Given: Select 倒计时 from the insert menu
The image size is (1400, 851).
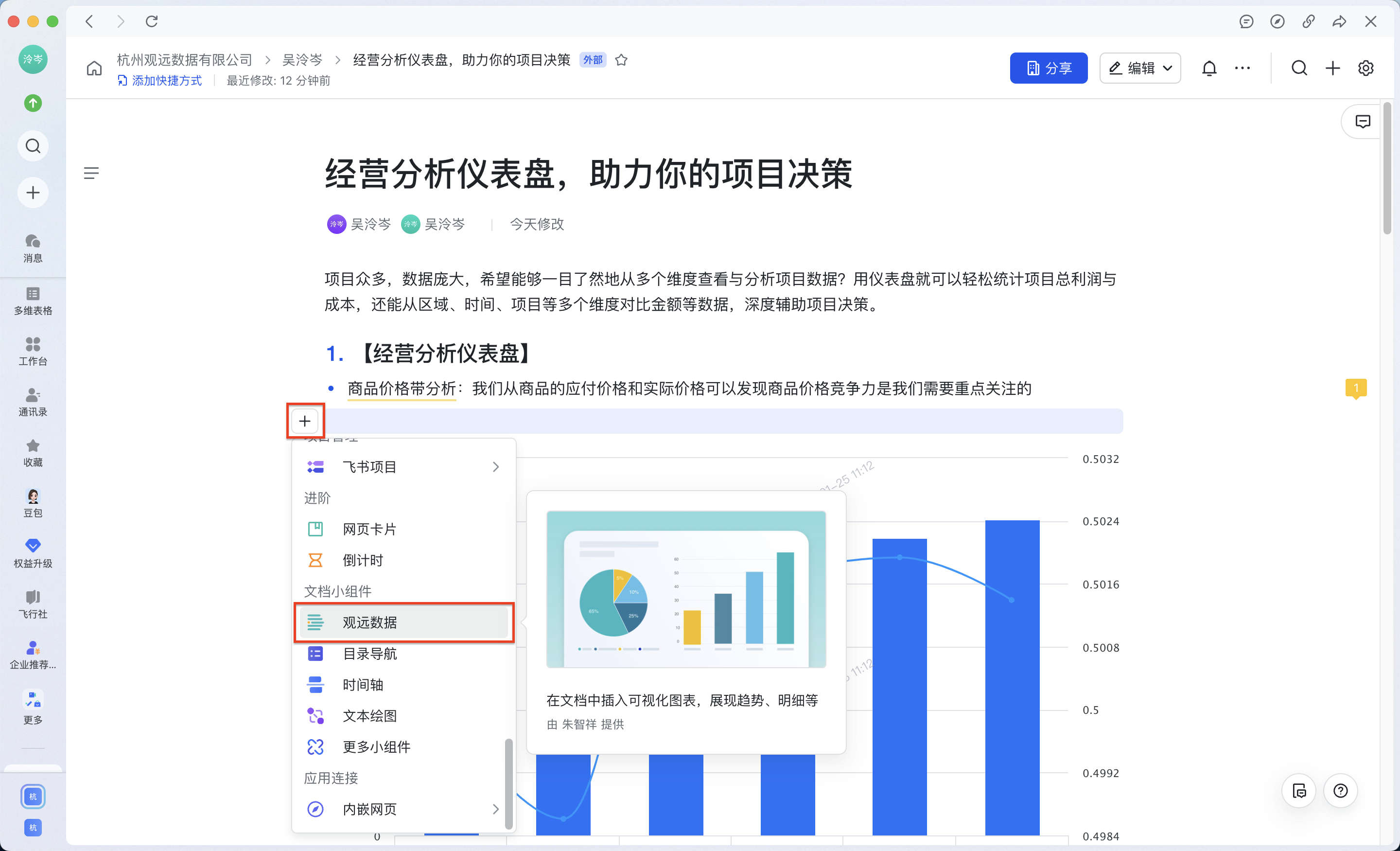Looking at the screenshot, I should (x=404, y=561).
